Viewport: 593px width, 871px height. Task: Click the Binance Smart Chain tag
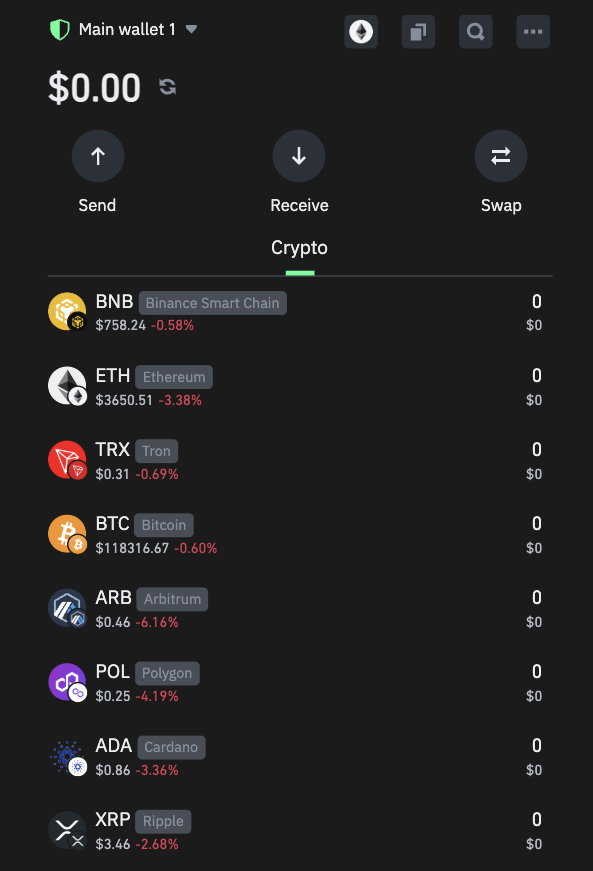click(213, 303)
